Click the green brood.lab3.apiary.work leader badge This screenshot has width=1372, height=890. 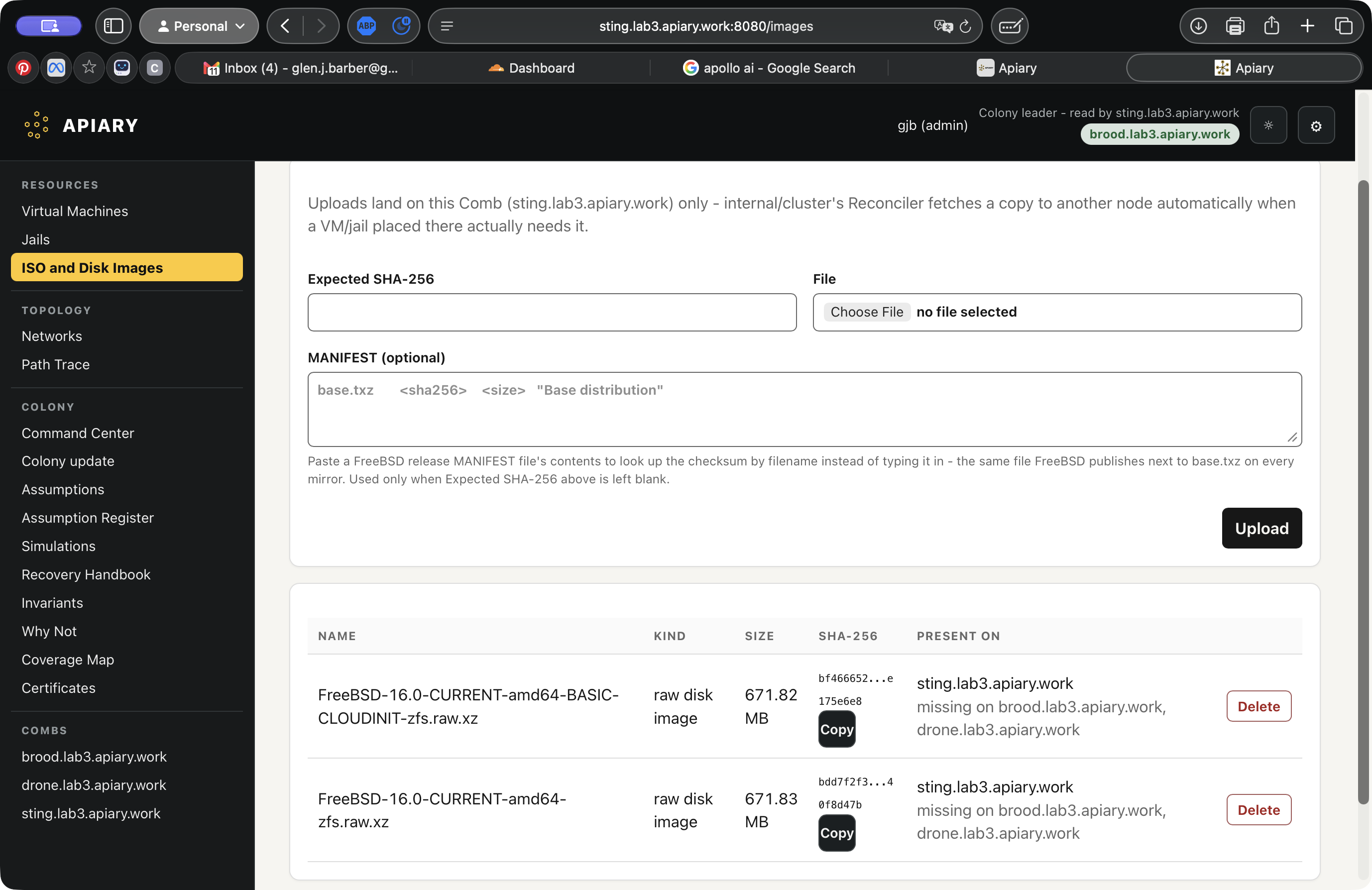[x=1159, y=134]
